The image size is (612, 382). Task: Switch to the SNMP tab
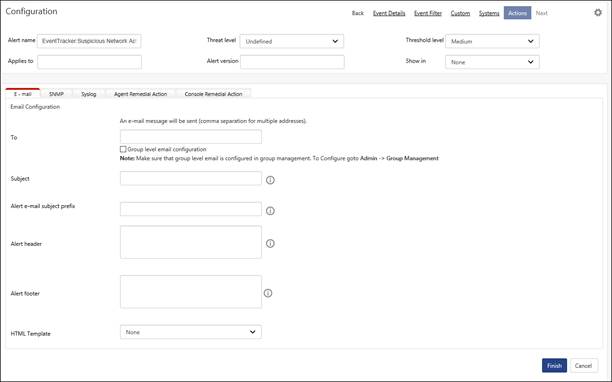pyautogui.click(x=56, y=94)
